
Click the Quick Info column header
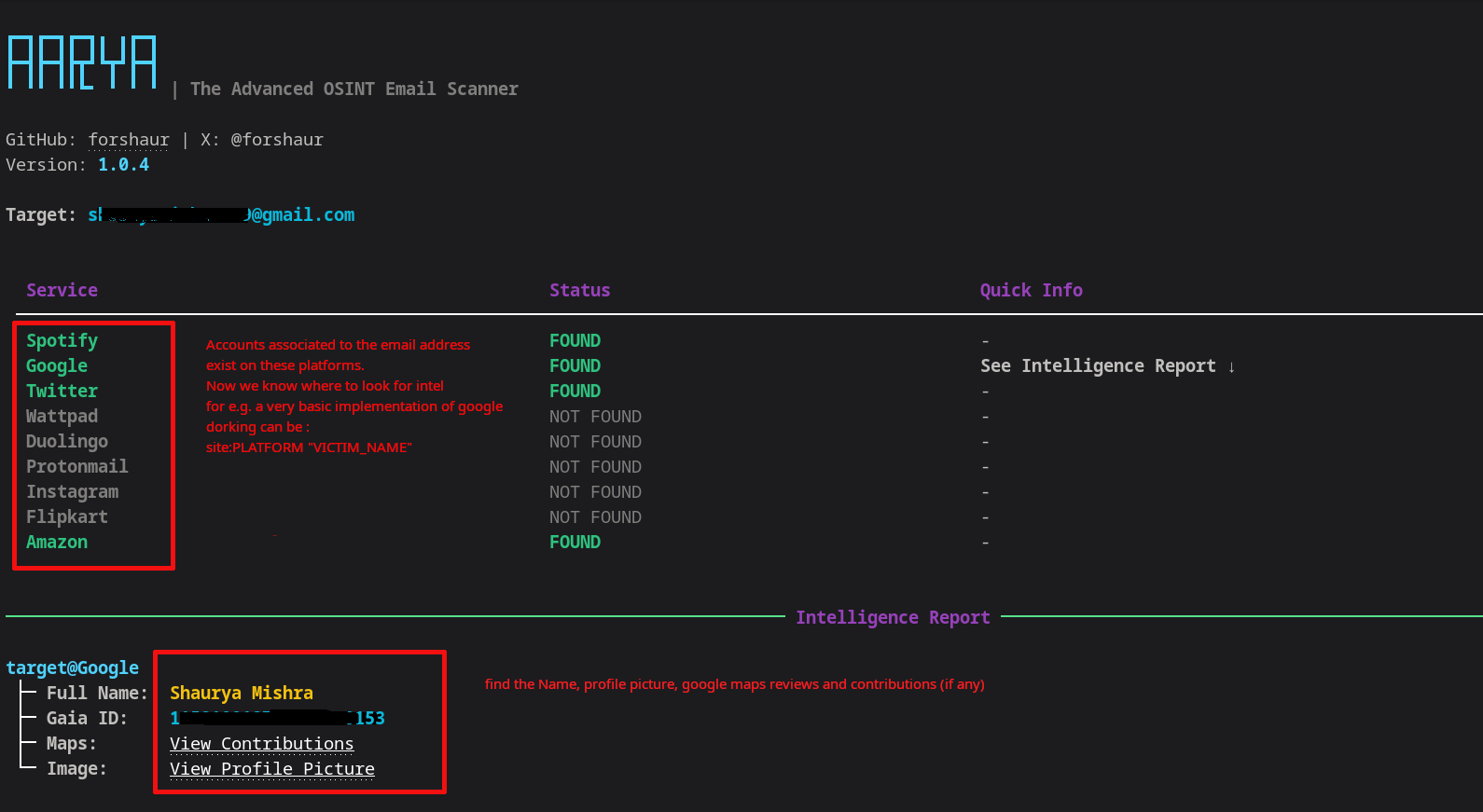tap(1031, 290)
